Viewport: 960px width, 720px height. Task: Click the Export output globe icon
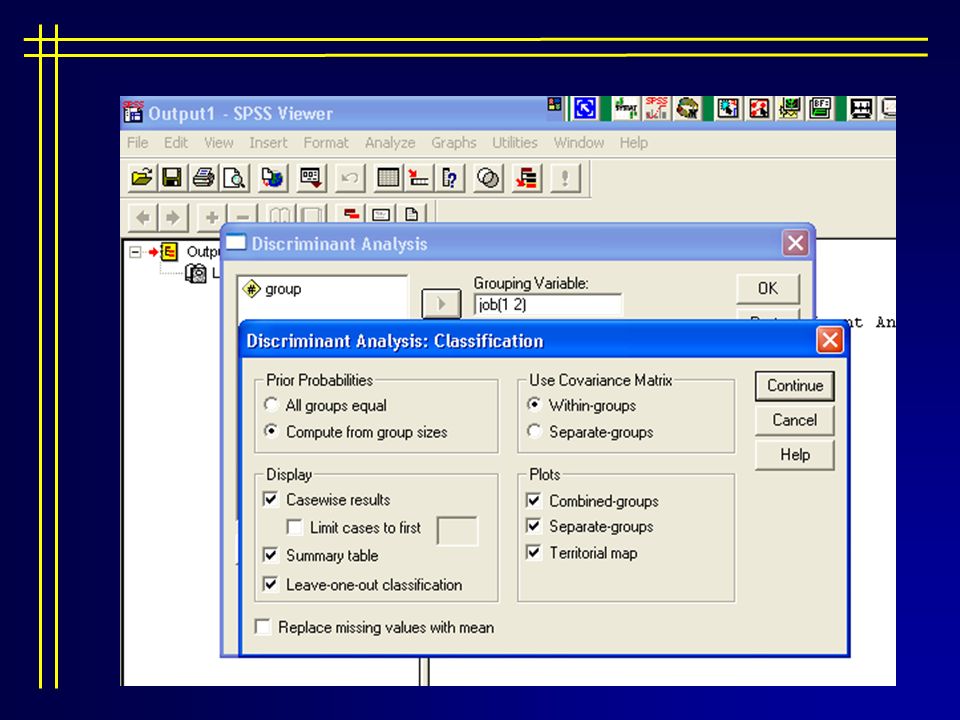coord(272,178)
